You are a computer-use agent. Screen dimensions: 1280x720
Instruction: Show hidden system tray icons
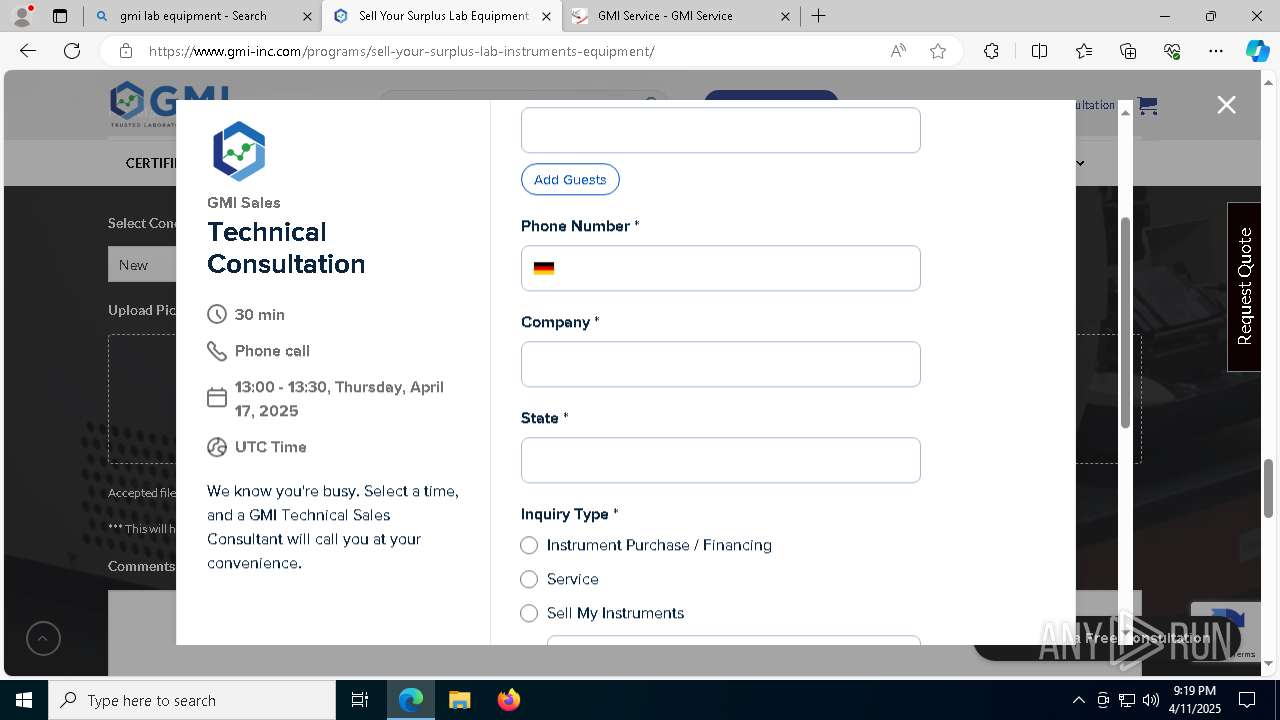click(1078, 700)
